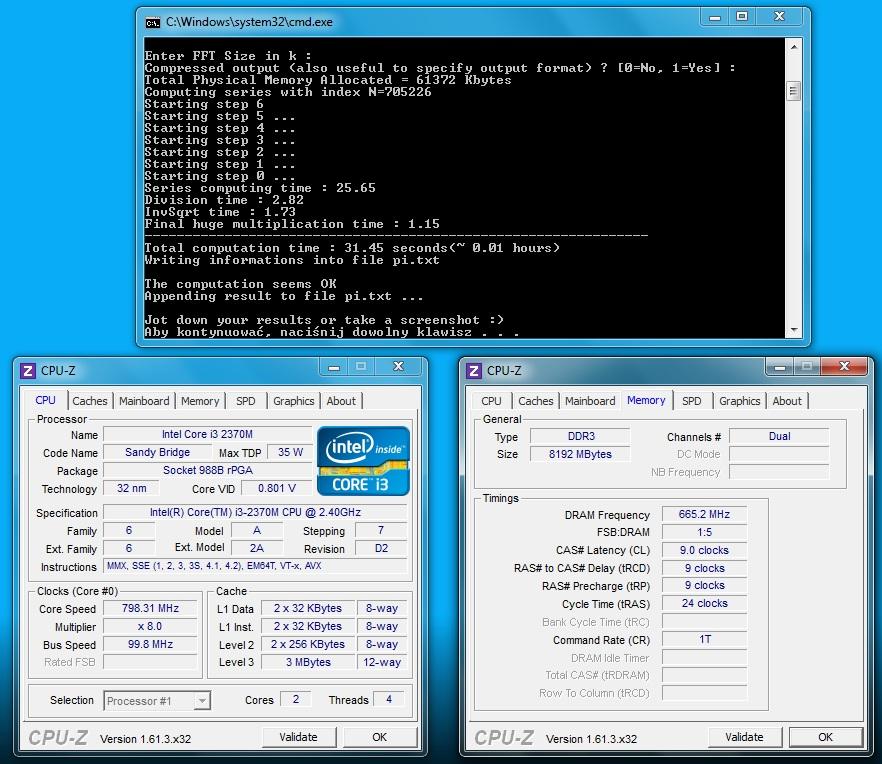Open the About tab in left CPU-Z window
The width and height of the screenshot is (882, 764).
[x=341, y=401]
